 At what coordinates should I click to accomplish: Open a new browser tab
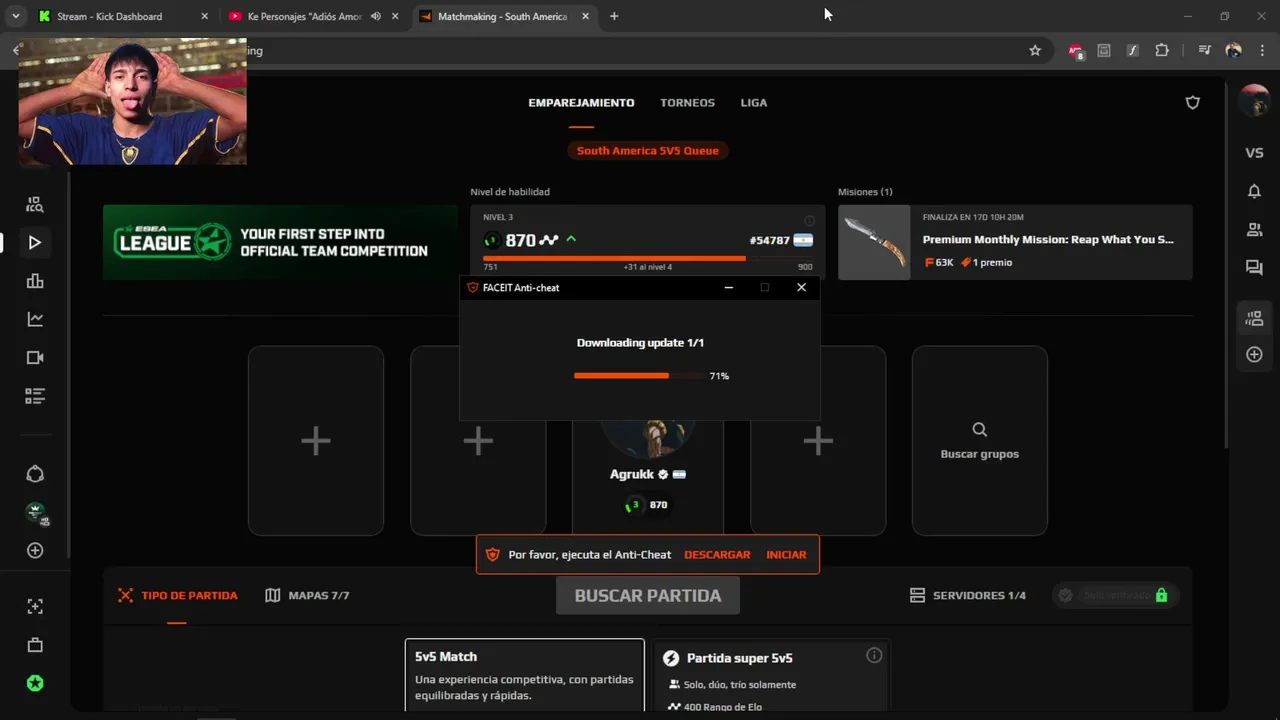(614, 16)
